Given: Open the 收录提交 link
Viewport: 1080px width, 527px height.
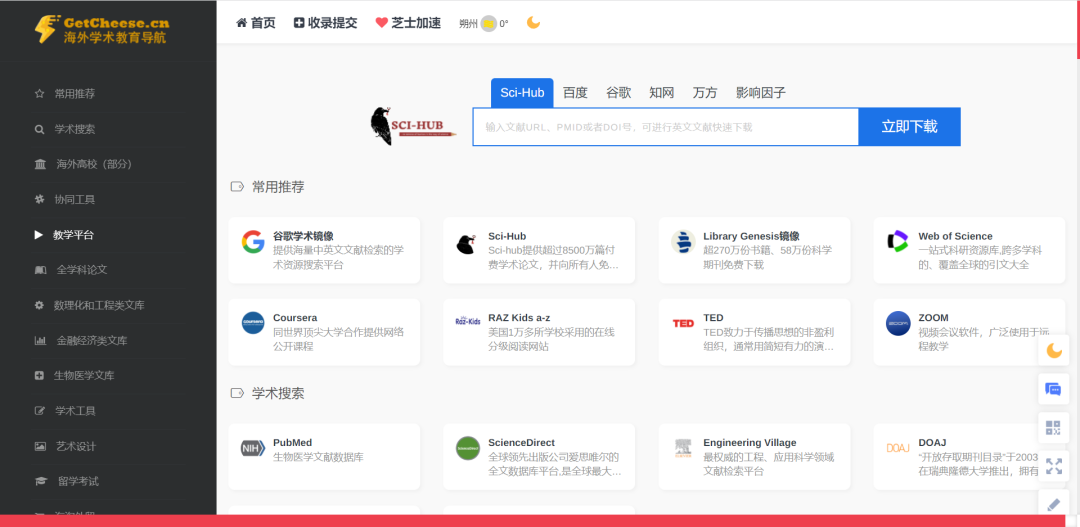Looking at the screenshot, I should 326,23.
